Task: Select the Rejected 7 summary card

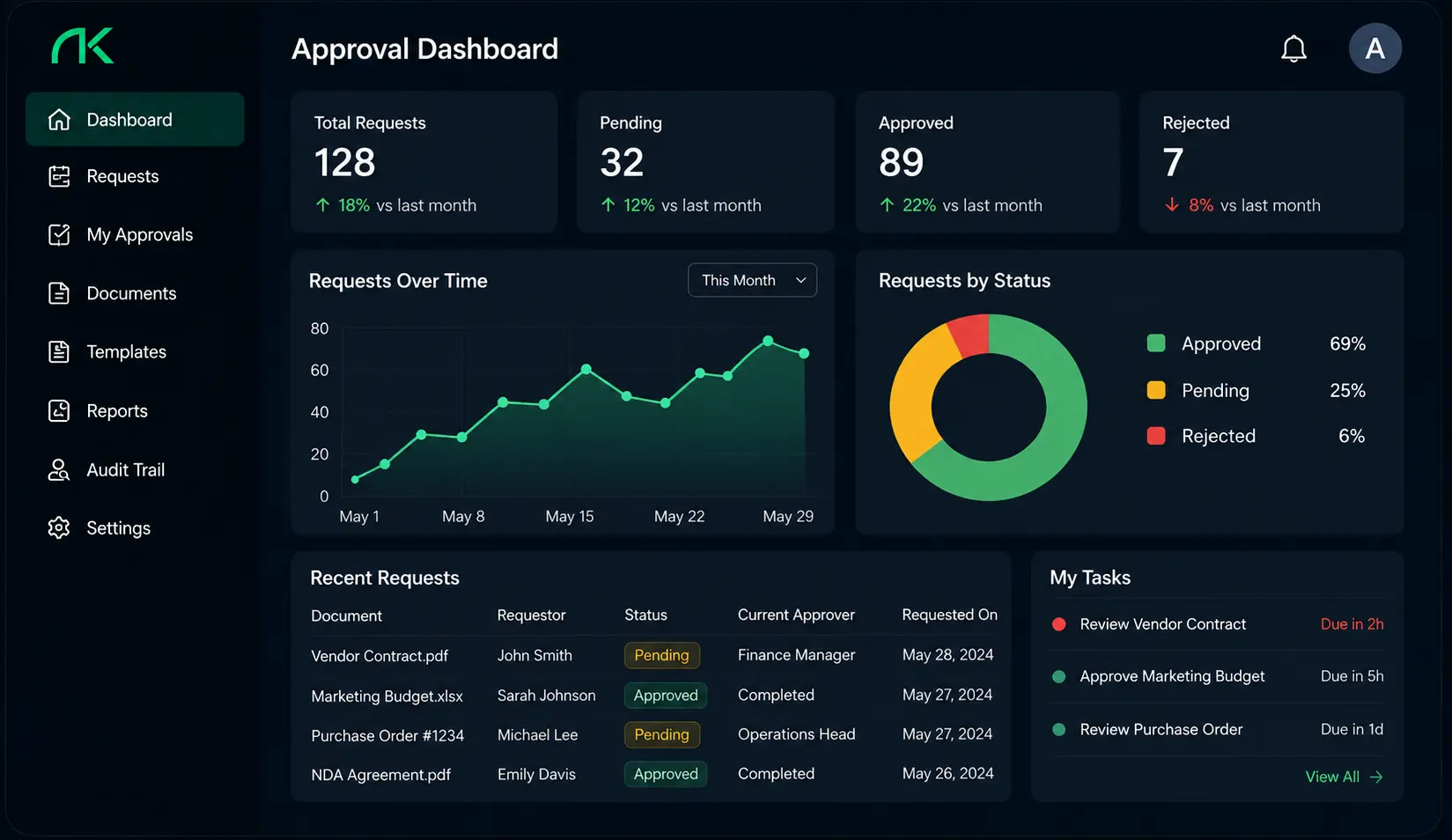Action: [1271, 162]
